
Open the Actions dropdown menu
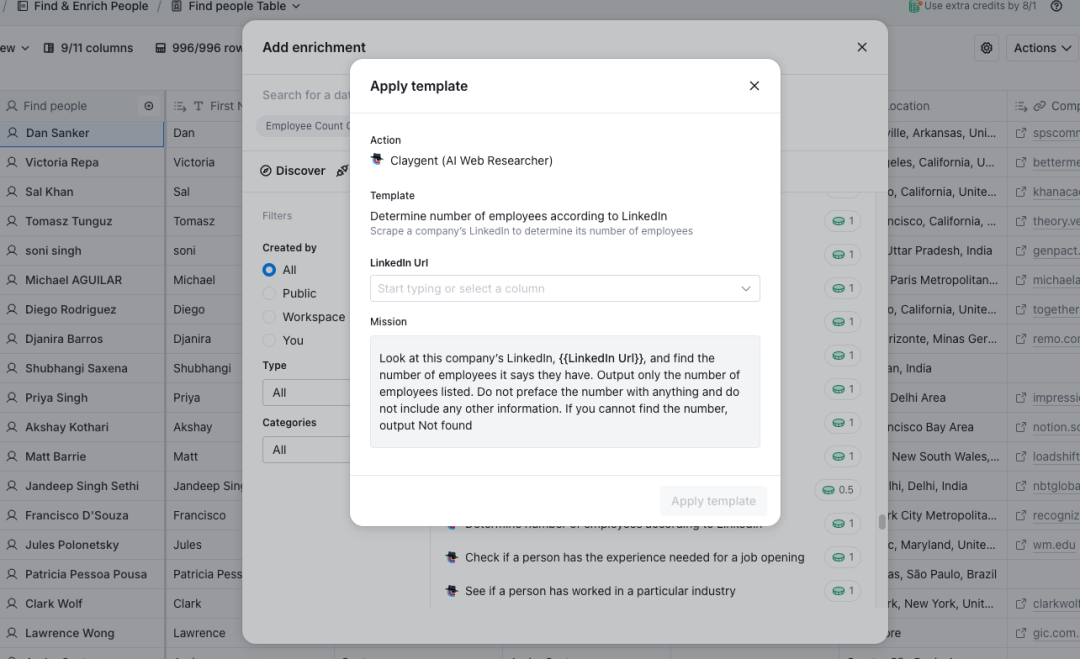click(x=1041, y=48)
